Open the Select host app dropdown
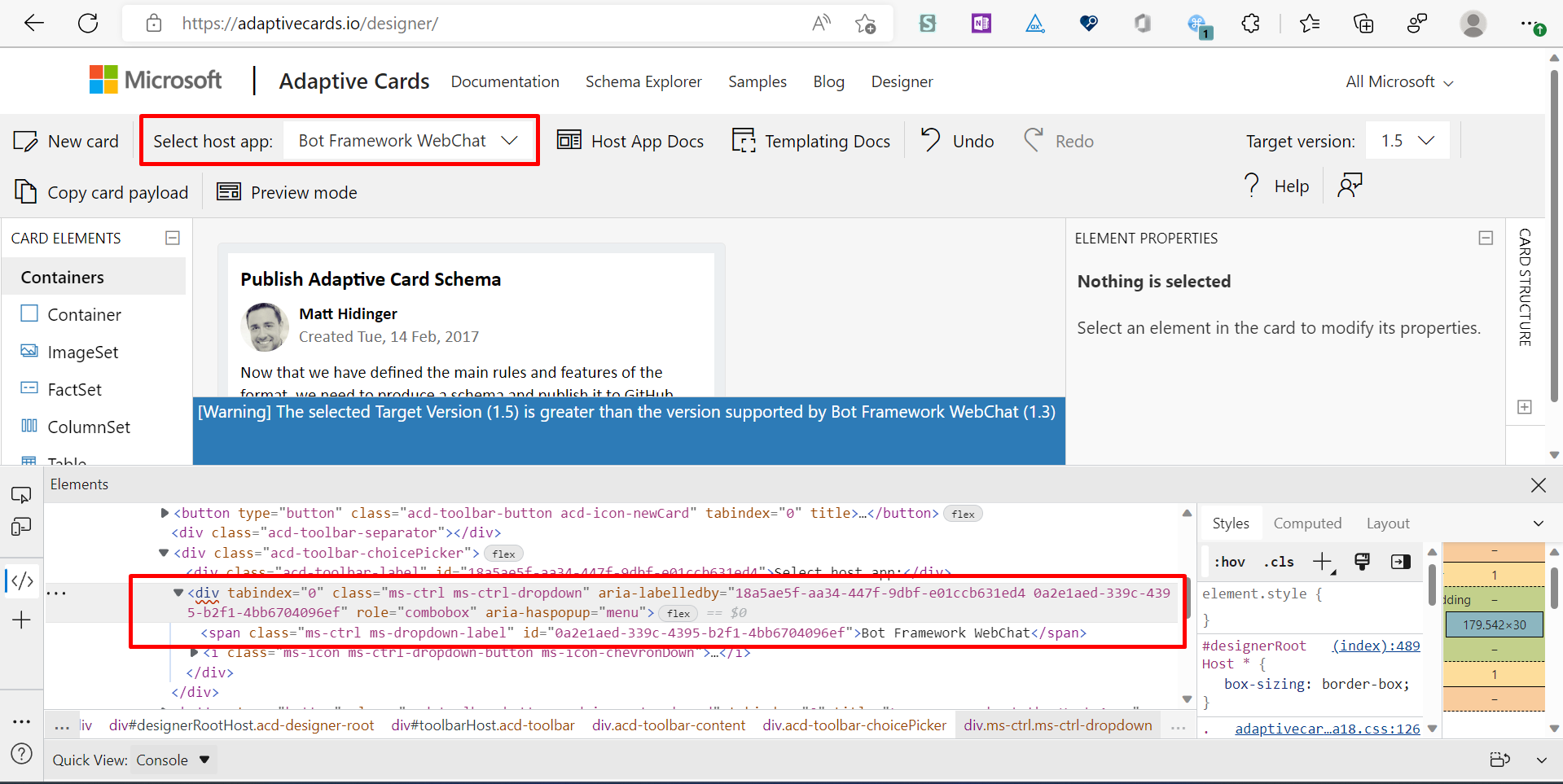This screenshot has width=1563, height=784. [x=407, y=140]
